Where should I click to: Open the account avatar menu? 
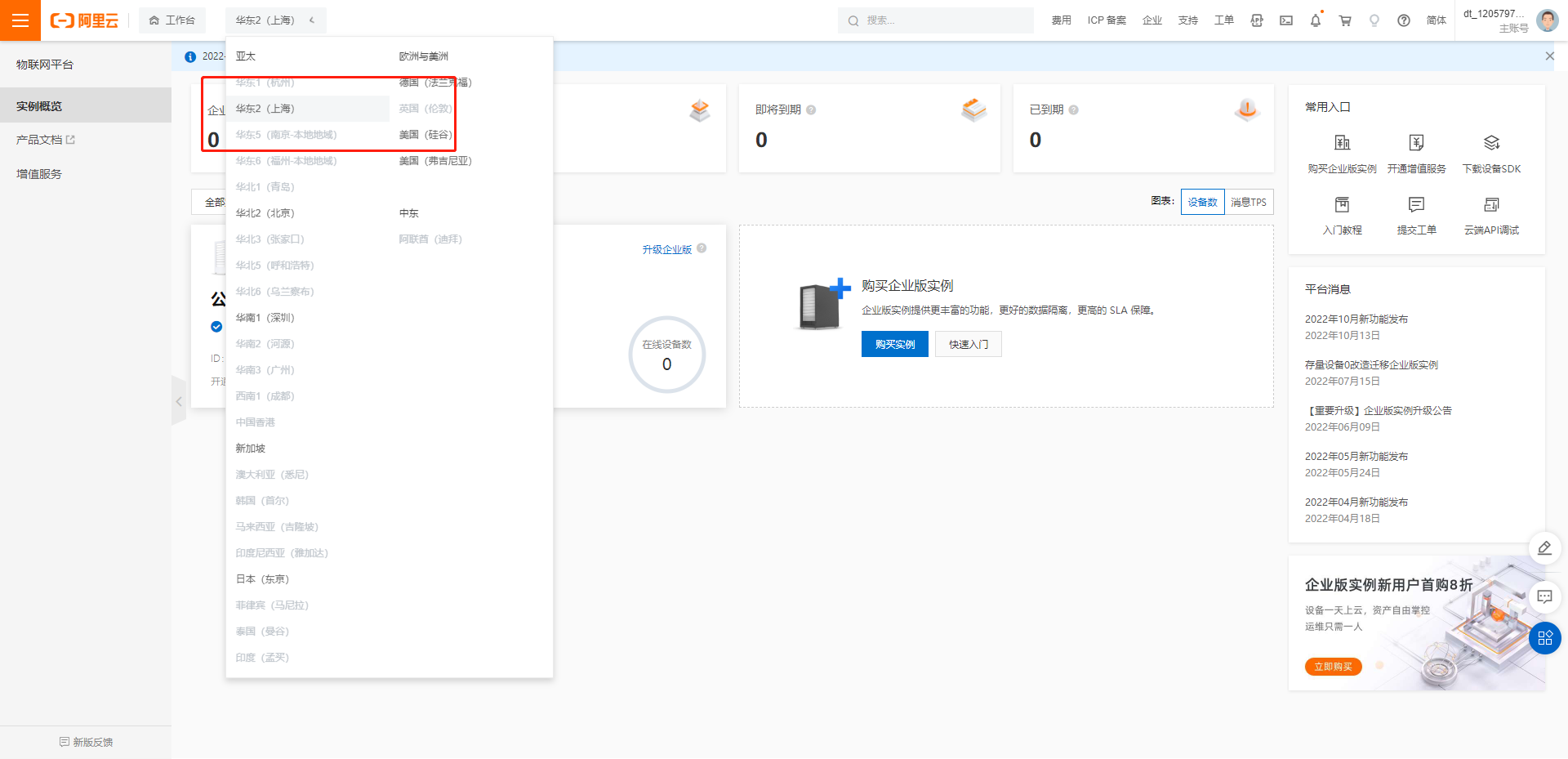tap(1547, 20)
